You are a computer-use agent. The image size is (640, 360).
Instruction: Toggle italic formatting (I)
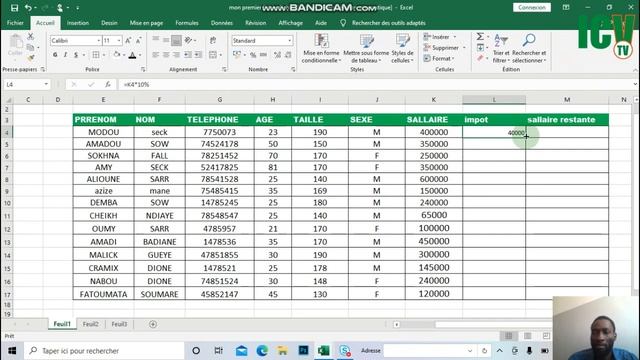tap(65, 55)
